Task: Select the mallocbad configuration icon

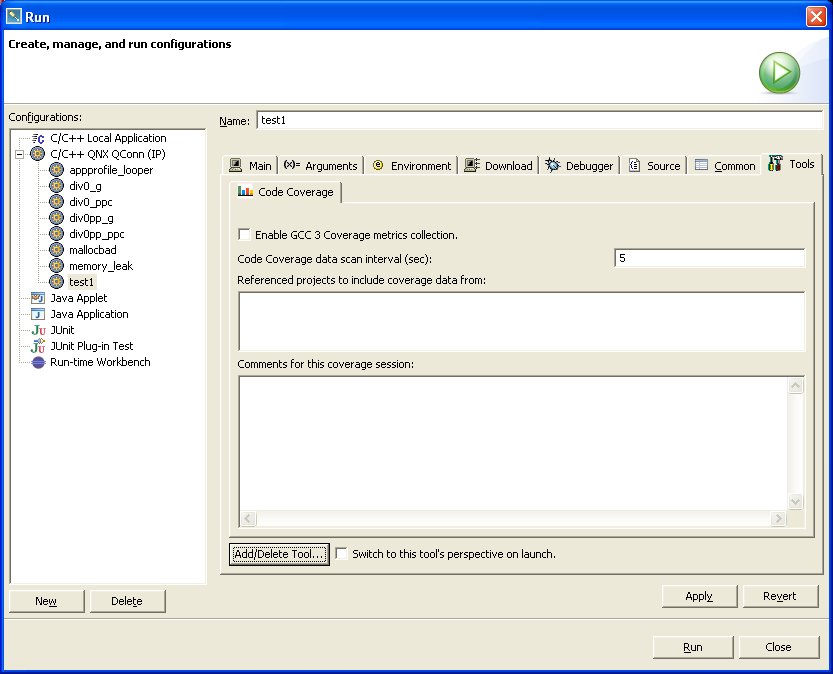Action: click(x=56, y=250)
